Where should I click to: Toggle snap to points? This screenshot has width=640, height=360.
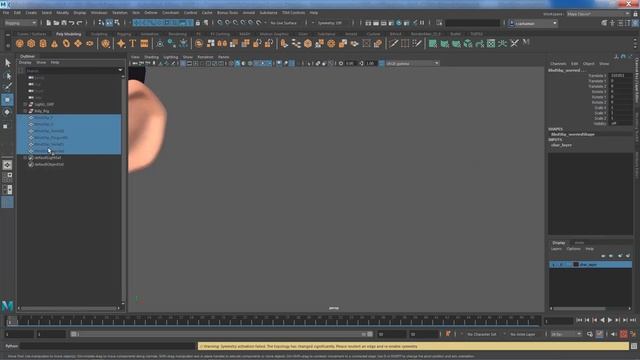tap(236, 23)
